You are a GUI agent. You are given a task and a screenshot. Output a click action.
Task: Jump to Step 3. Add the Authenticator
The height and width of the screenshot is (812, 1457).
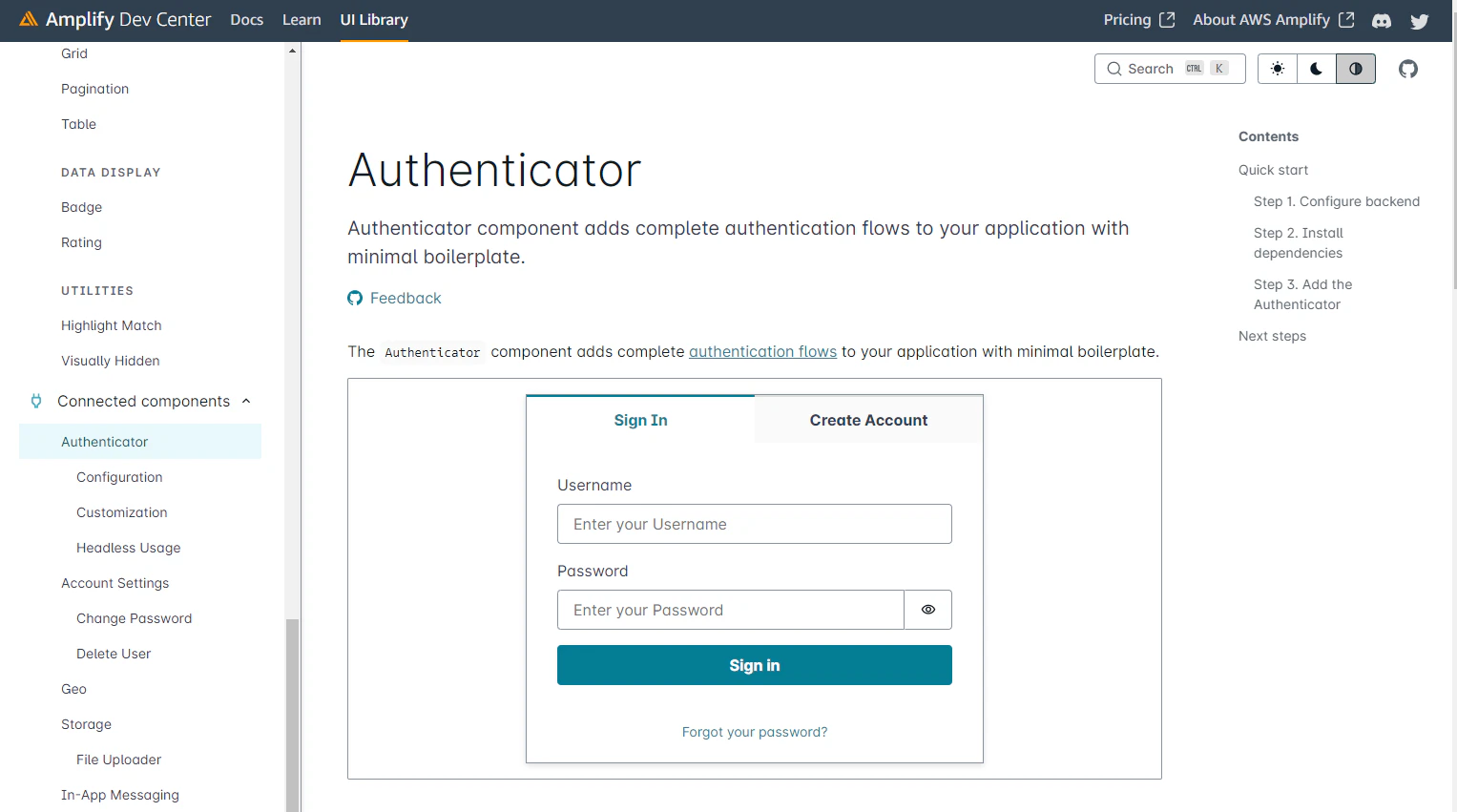1303,294
